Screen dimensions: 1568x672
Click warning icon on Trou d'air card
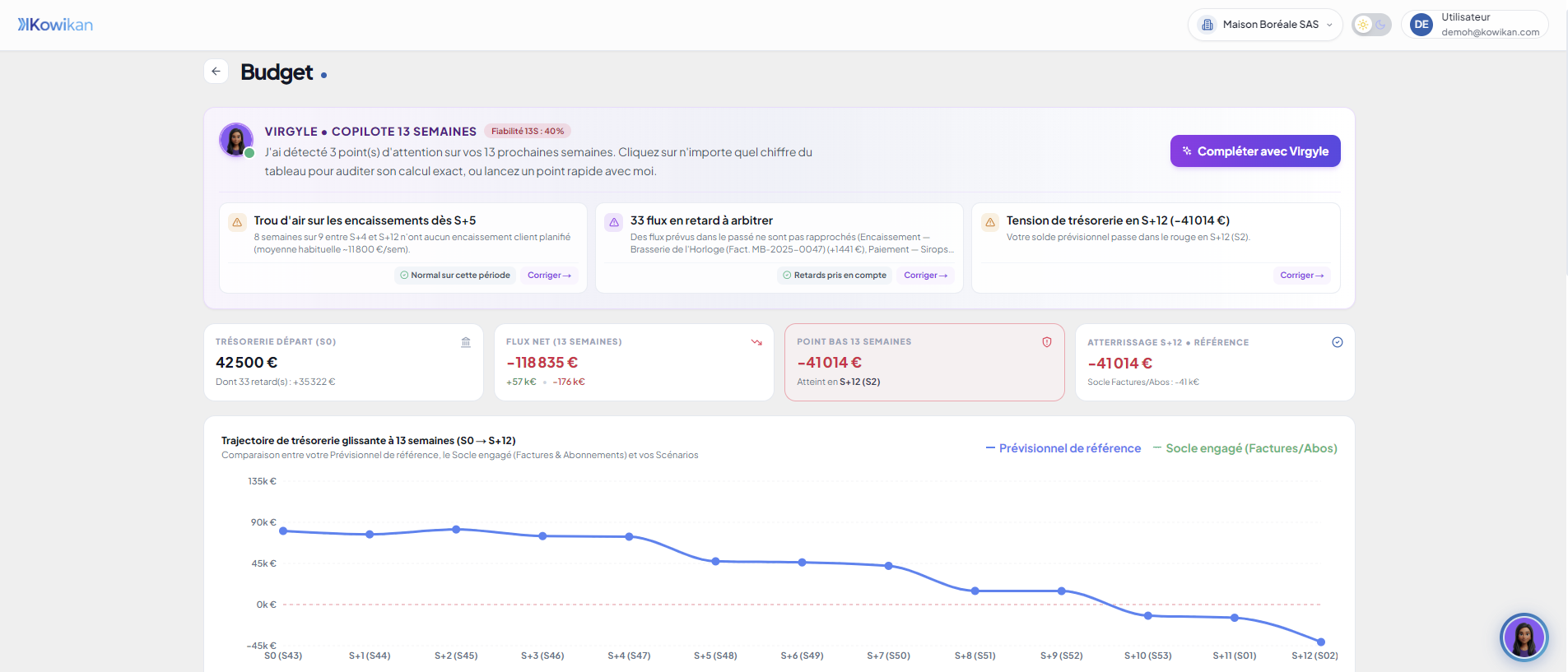(237, 222)
